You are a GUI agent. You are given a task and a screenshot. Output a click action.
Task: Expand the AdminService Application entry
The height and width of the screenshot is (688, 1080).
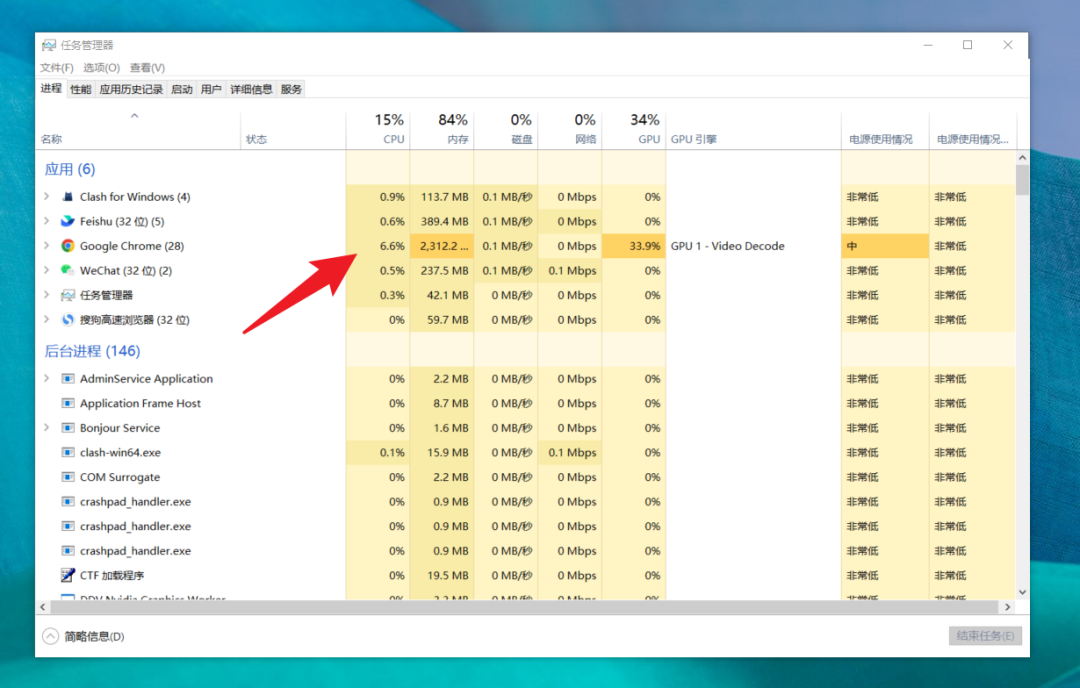coord(47,378)
